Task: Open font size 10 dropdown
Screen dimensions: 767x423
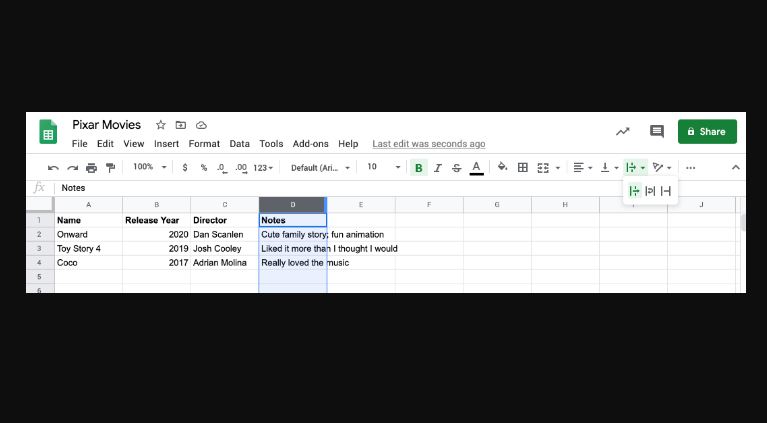Action: point(384,167)
